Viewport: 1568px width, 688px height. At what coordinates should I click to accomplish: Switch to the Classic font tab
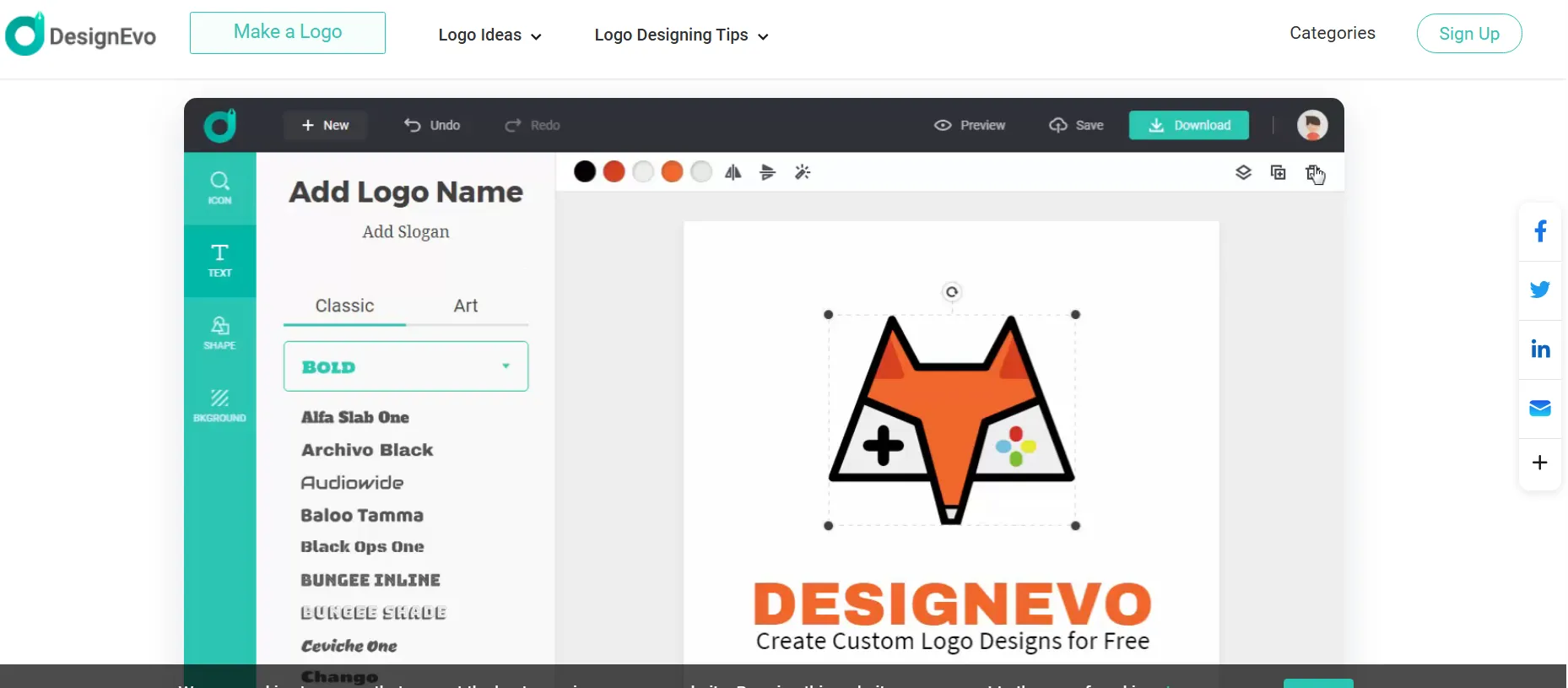tap(344, 306)
